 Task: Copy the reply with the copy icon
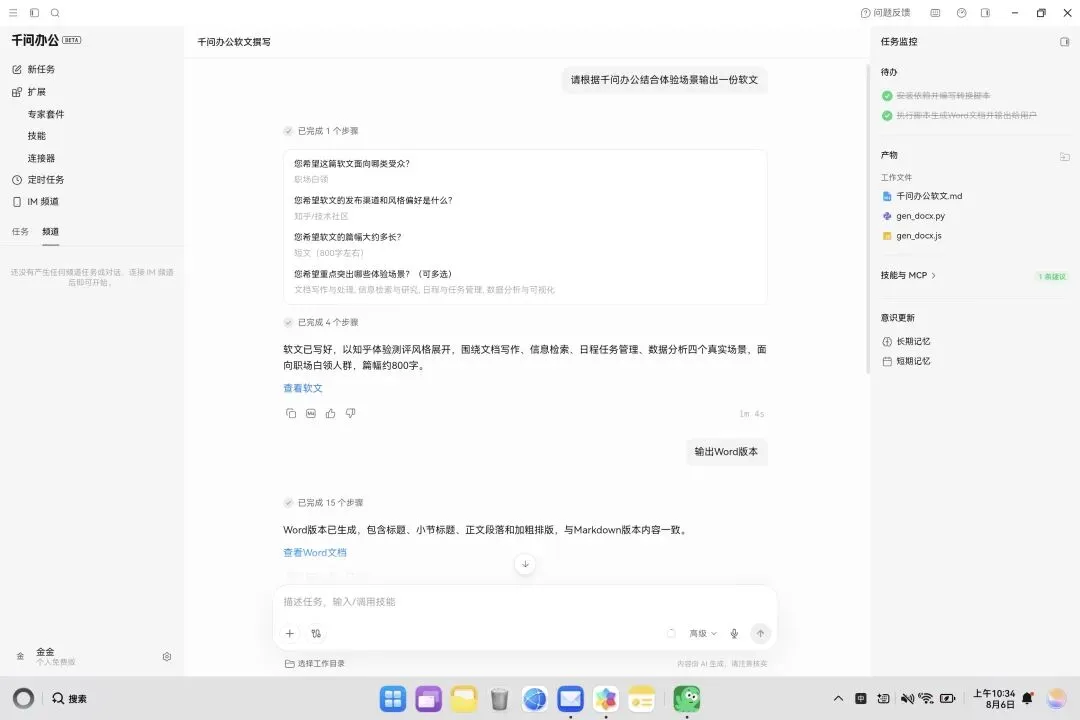point(291,413)
